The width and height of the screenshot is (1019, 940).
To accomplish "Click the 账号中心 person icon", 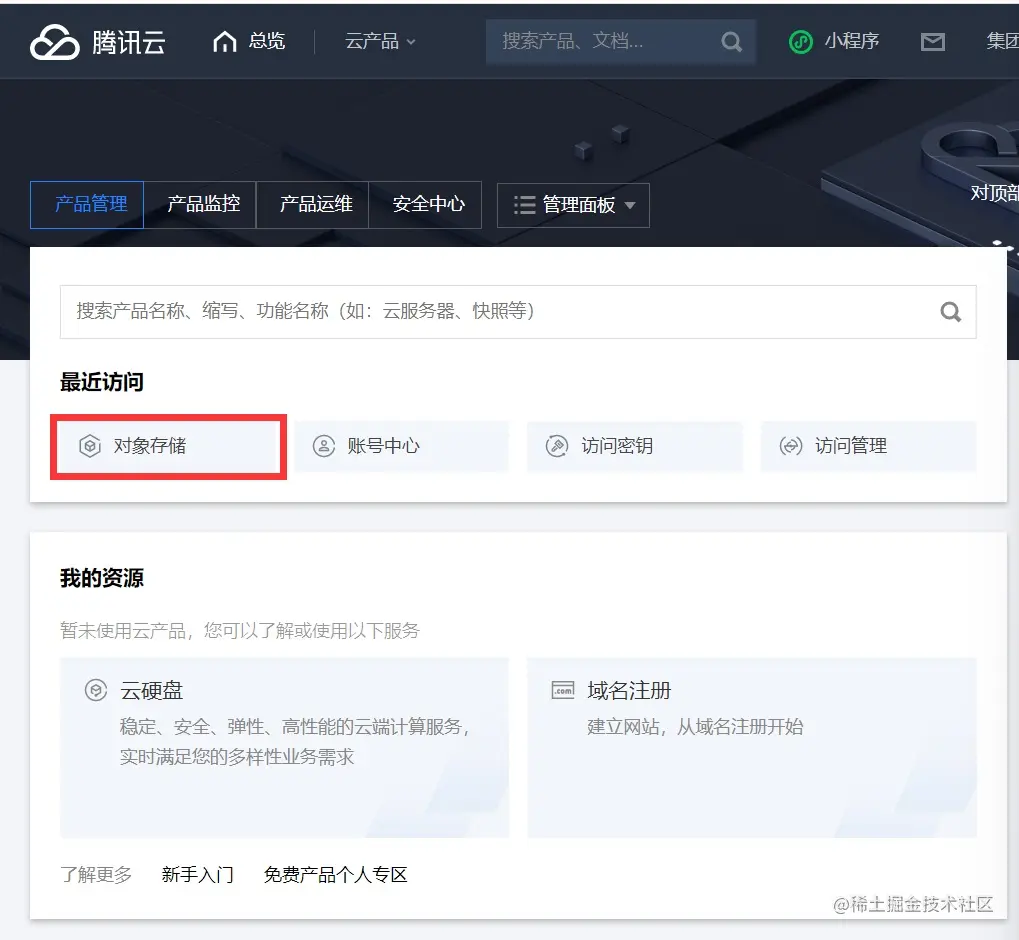I will pyautogui.click(x=324, y=446).
